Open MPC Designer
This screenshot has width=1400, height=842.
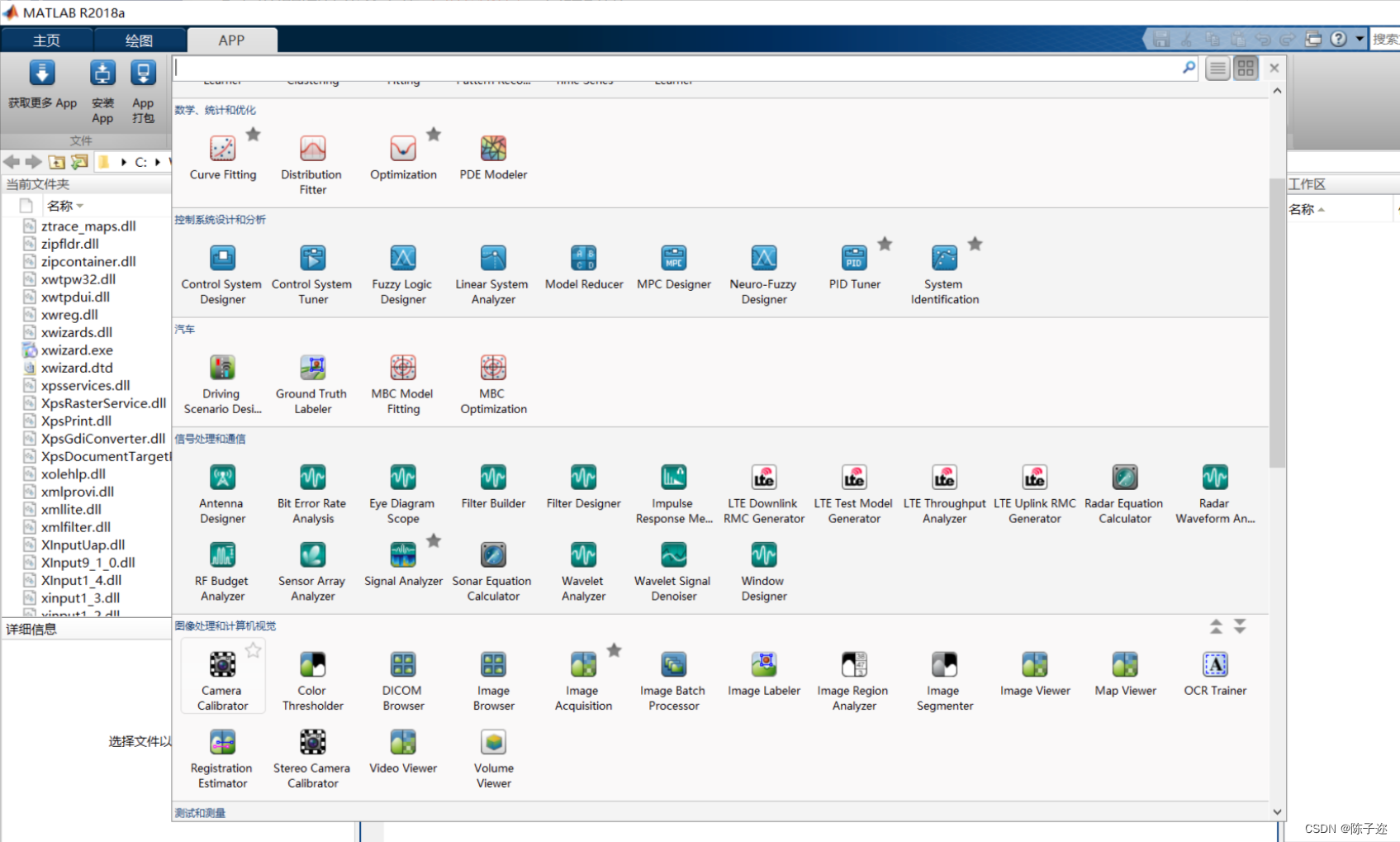674,267
